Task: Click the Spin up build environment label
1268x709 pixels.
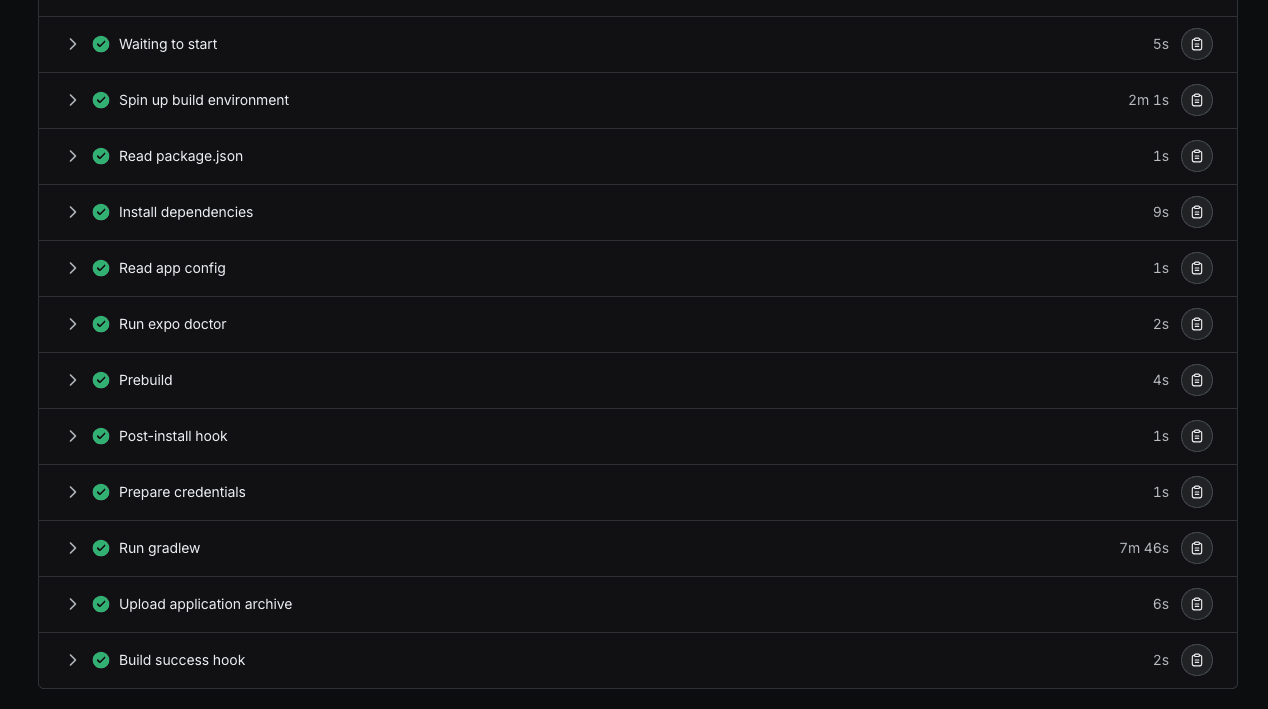Action: 204,100
